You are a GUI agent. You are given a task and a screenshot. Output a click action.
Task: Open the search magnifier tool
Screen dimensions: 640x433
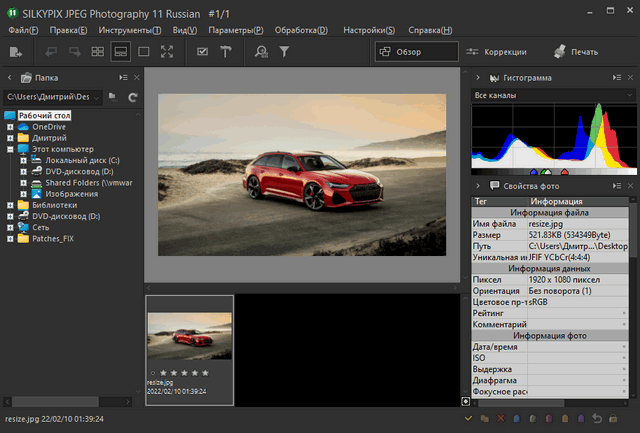pos(261,51)
